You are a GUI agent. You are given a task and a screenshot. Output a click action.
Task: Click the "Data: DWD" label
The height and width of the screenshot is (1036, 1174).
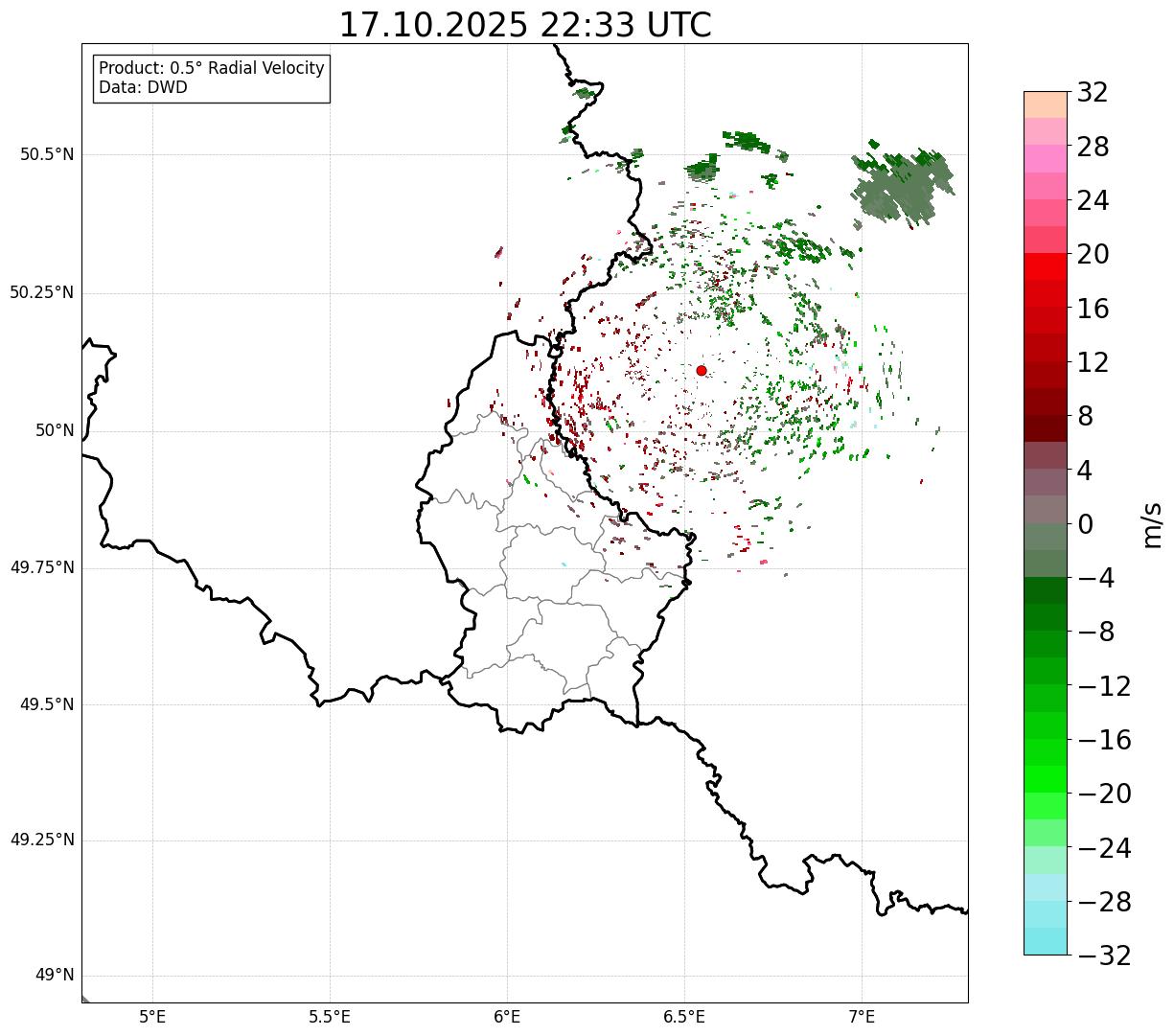pyautogui.click(x=143, y=87)
